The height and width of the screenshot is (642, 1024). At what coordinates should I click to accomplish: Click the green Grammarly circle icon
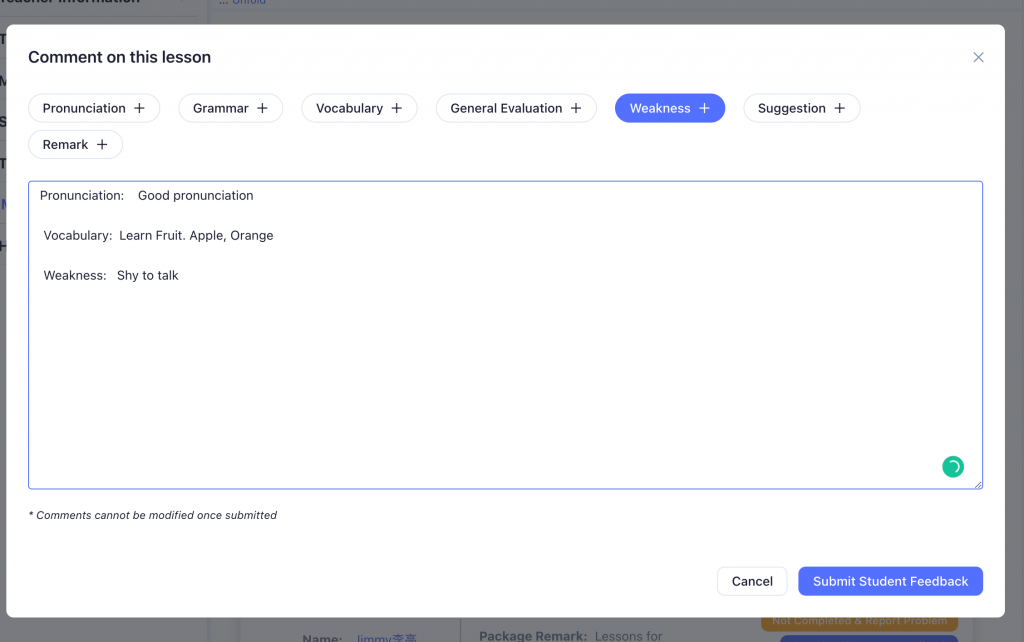point(953,467)
